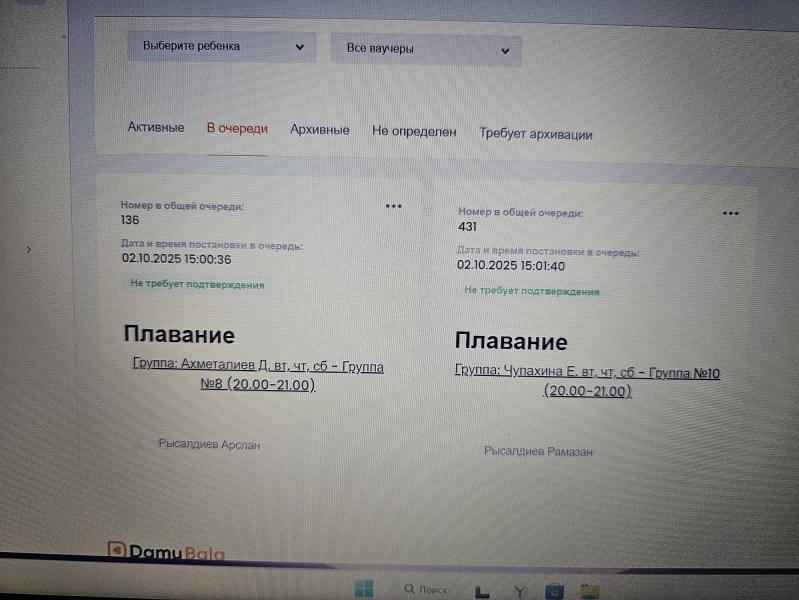Click the DamuBala logo
Screen dimensions: 799x600
(x=166, y=552)
